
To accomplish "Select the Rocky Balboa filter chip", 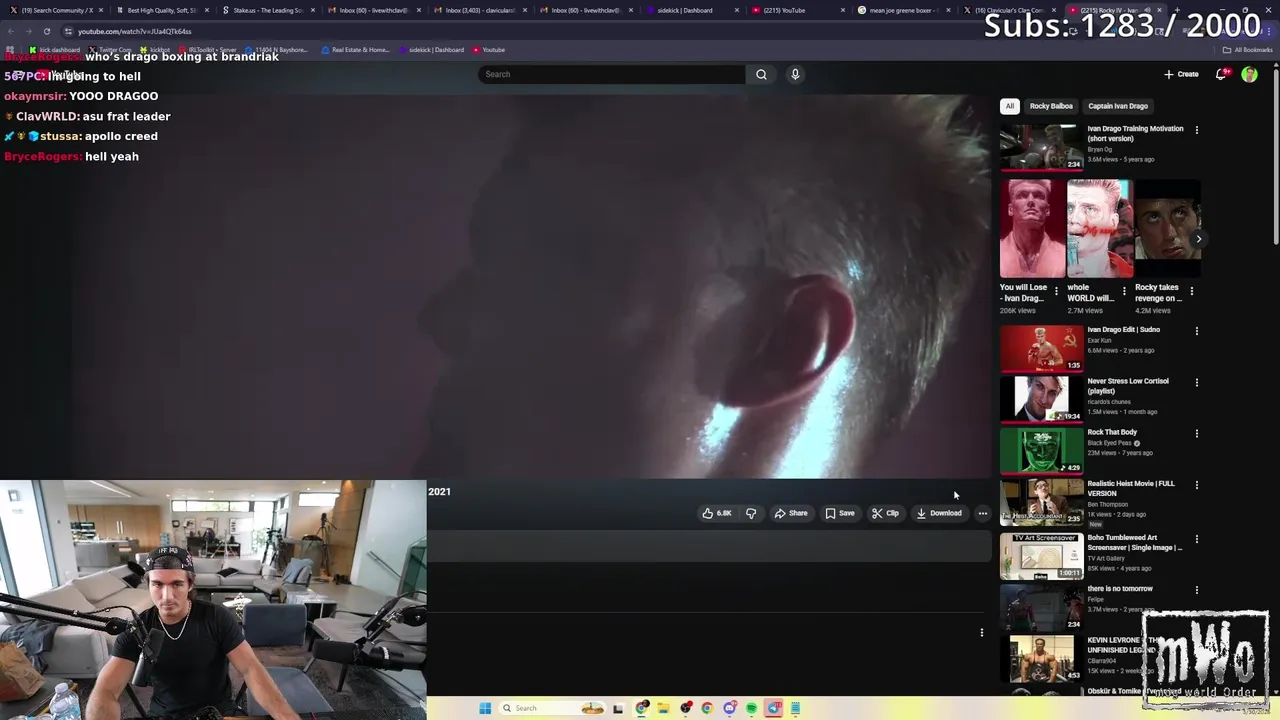I will point(1051,106).
